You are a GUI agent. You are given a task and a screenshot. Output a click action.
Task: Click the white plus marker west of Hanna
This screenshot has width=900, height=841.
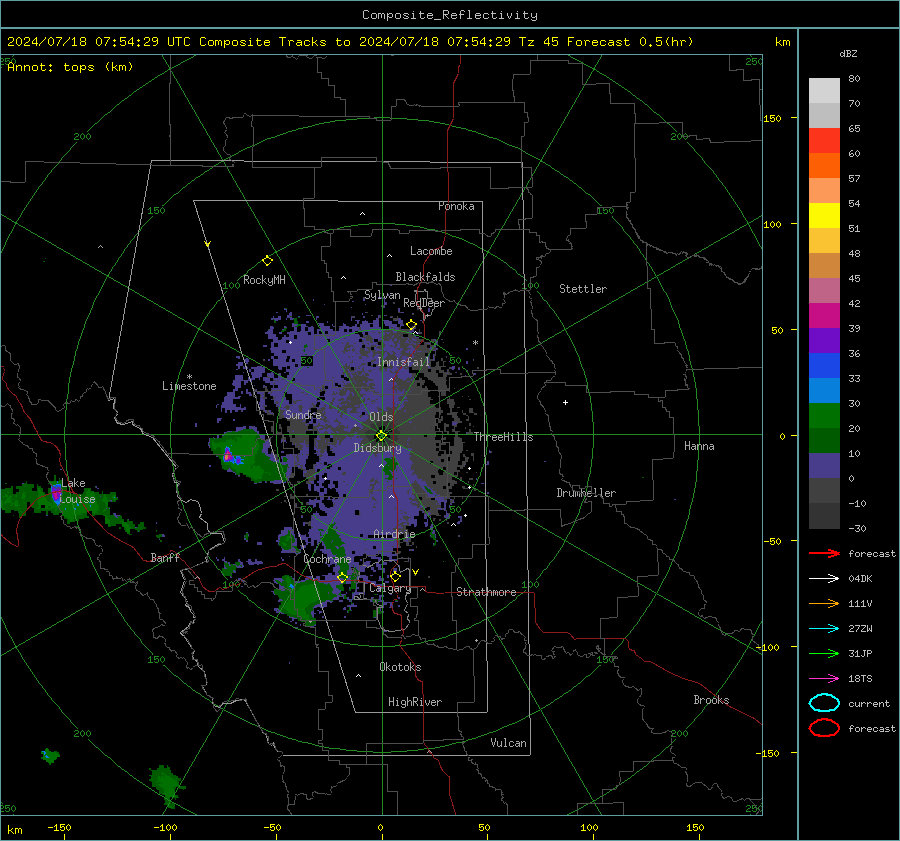tap(565, 402)
